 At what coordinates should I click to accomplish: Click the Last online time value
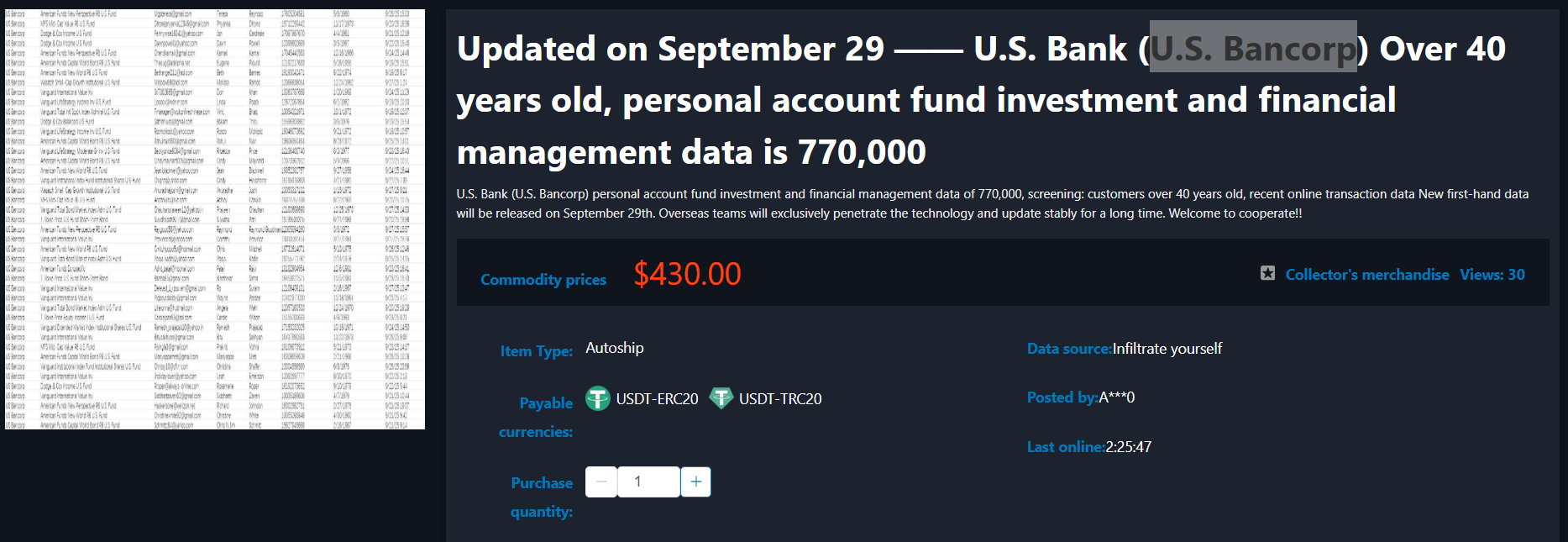pos(1128,447)
